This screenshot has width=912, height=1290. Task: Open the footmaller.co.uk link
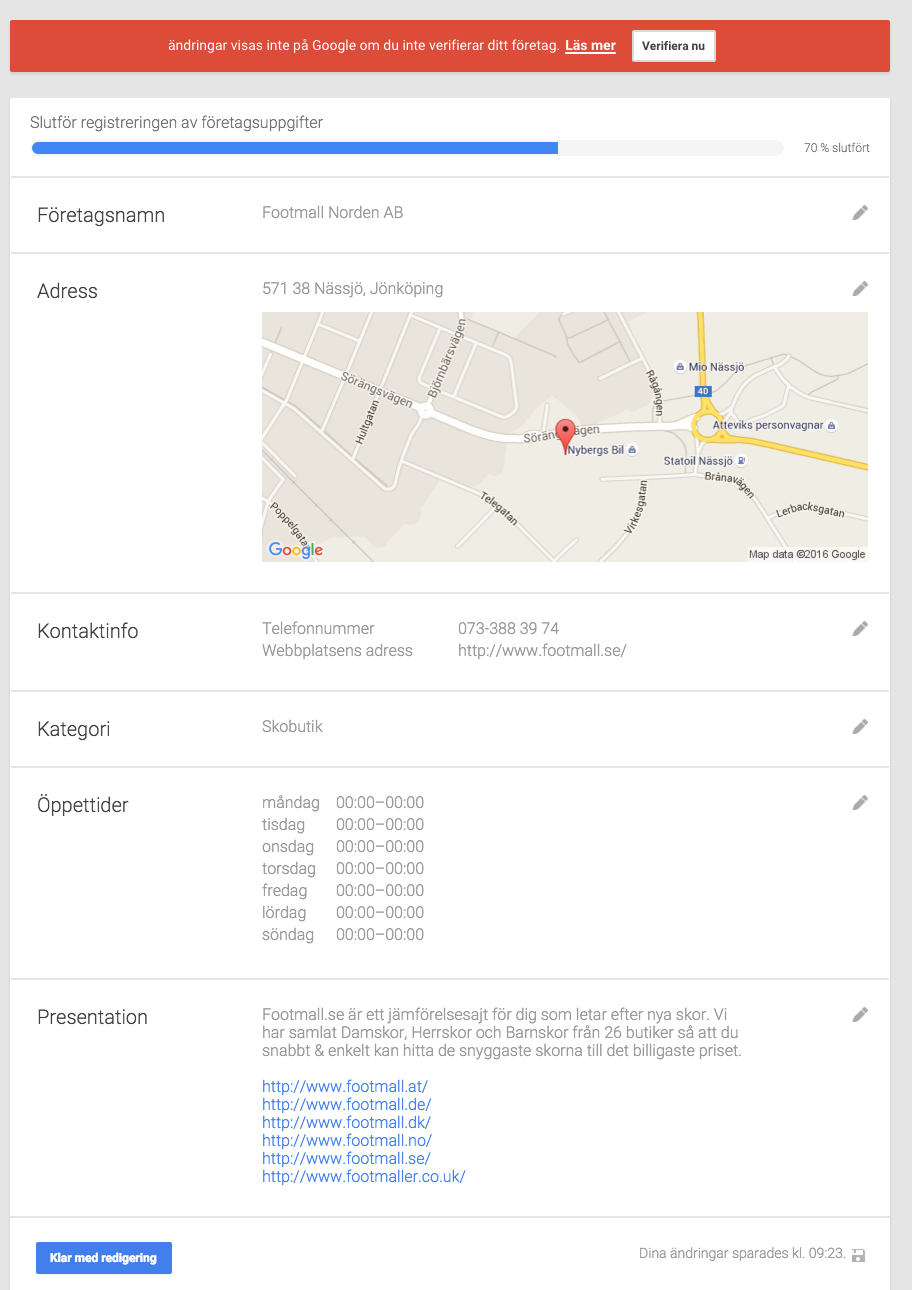(x=364, y=1176)
